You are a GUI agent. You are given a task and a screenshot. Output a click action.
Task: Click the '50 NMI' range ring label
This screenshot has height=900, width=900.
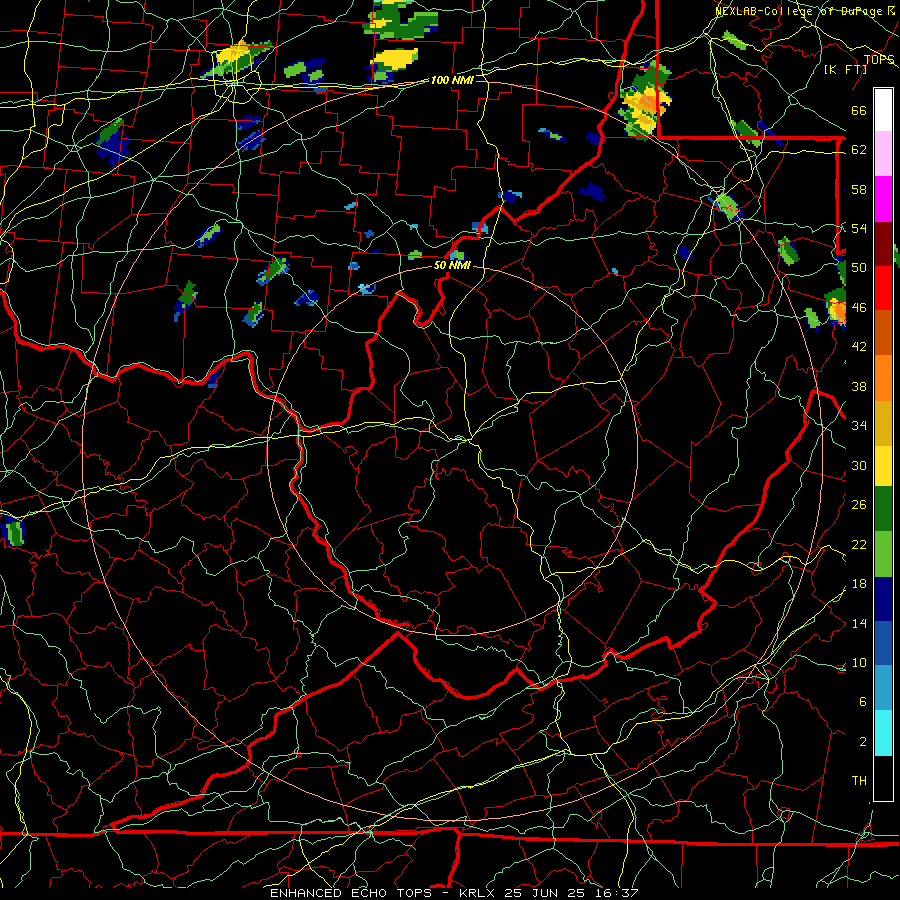tap(452, 265)
